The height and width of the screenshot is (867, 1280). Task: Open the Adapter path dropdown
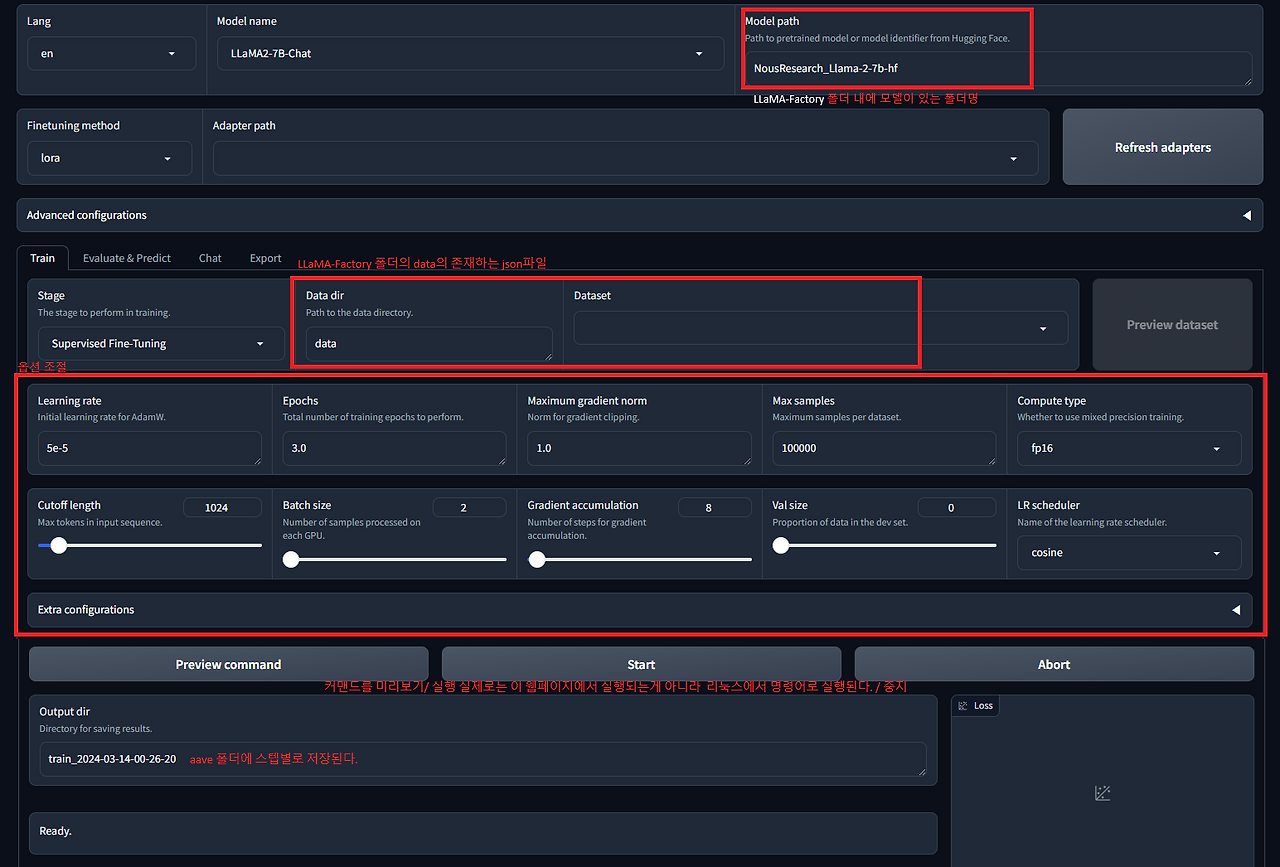[x=625, y=158]
